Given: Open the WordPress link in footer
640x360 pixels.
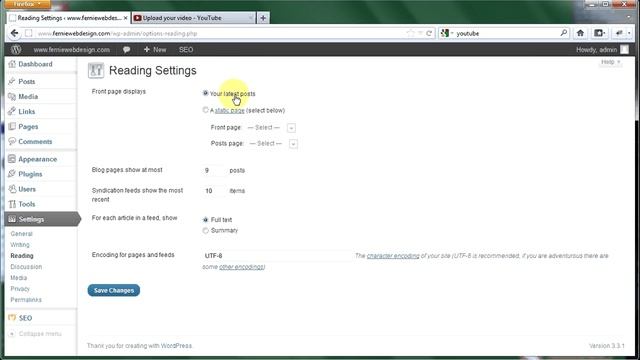Looking at the screenshot, I should [x=176, y=346].
